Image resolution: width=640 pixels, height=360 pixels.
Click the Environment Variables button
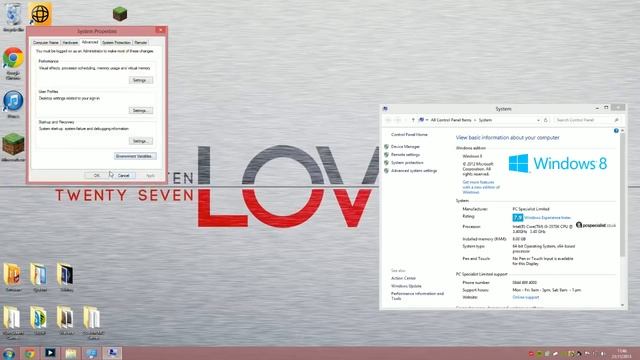coord(135,156)
